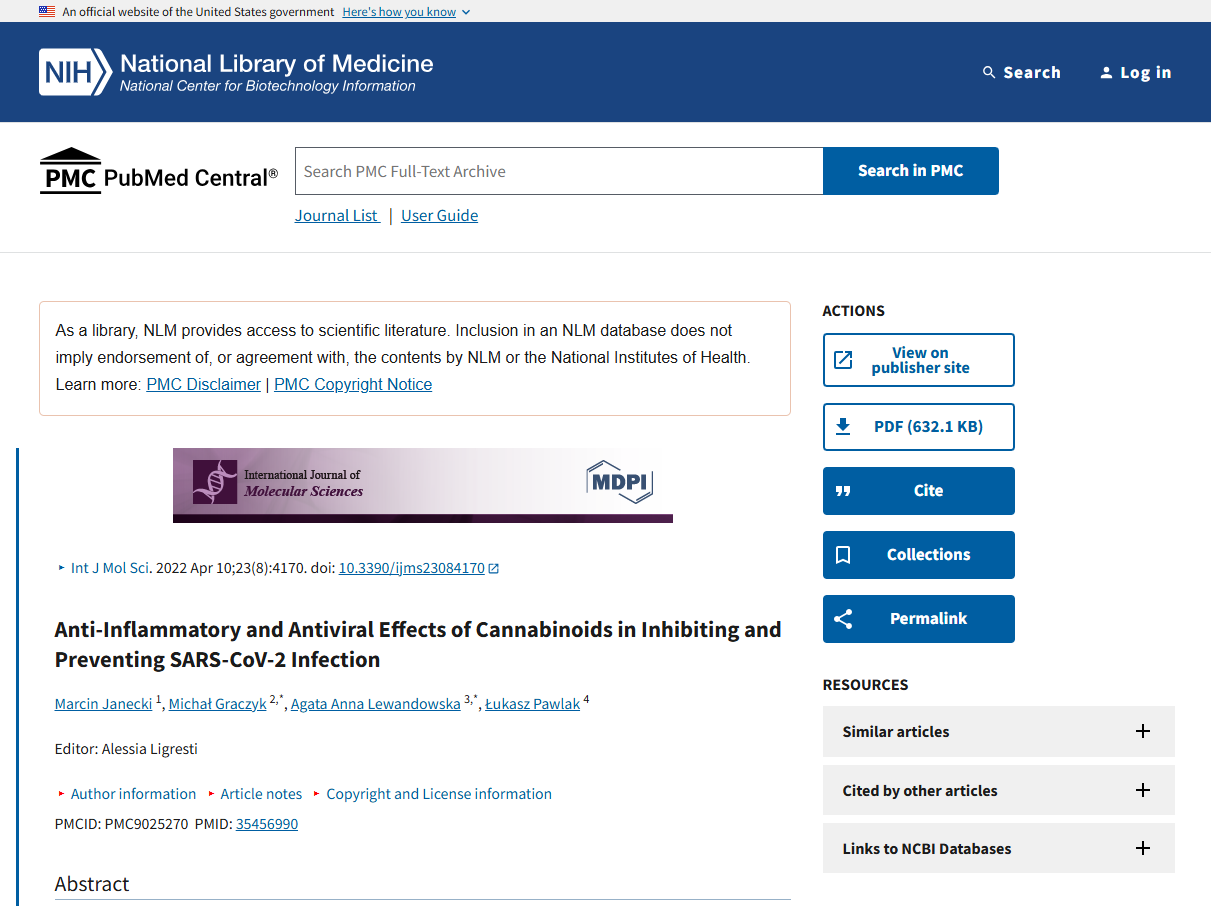1211x906 pixels.
Task: Click View on publisher site button
Action: coord(918,360)
